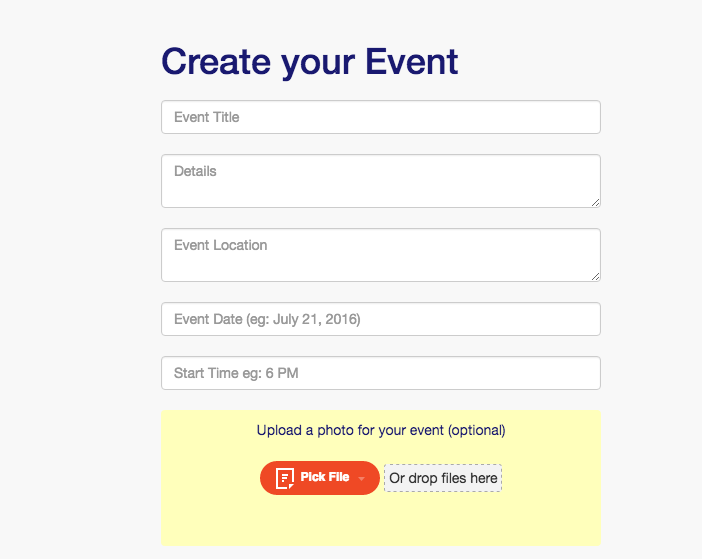Click the 'Upload a photo for your event' text

click(350, 431)
